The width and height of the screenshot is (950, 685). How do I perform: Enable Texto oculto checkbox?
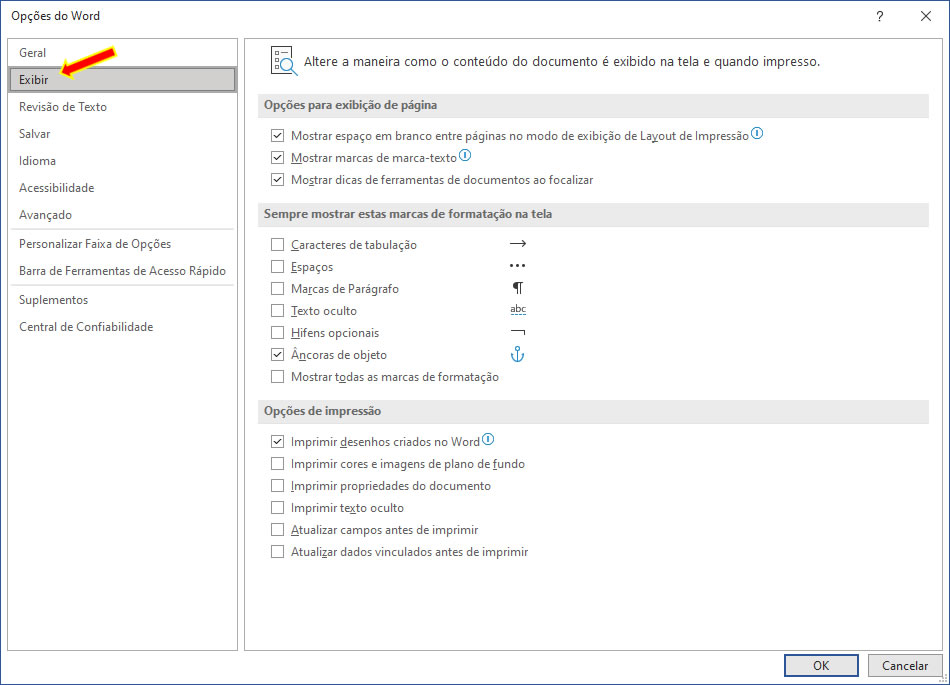point(277,311)
